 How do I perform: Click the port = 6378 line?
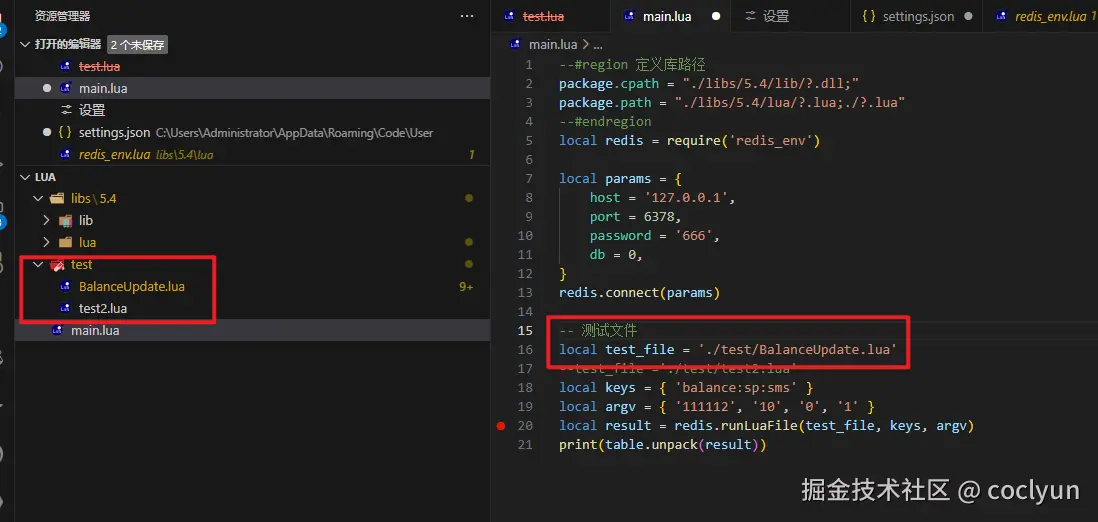[636, 216]
